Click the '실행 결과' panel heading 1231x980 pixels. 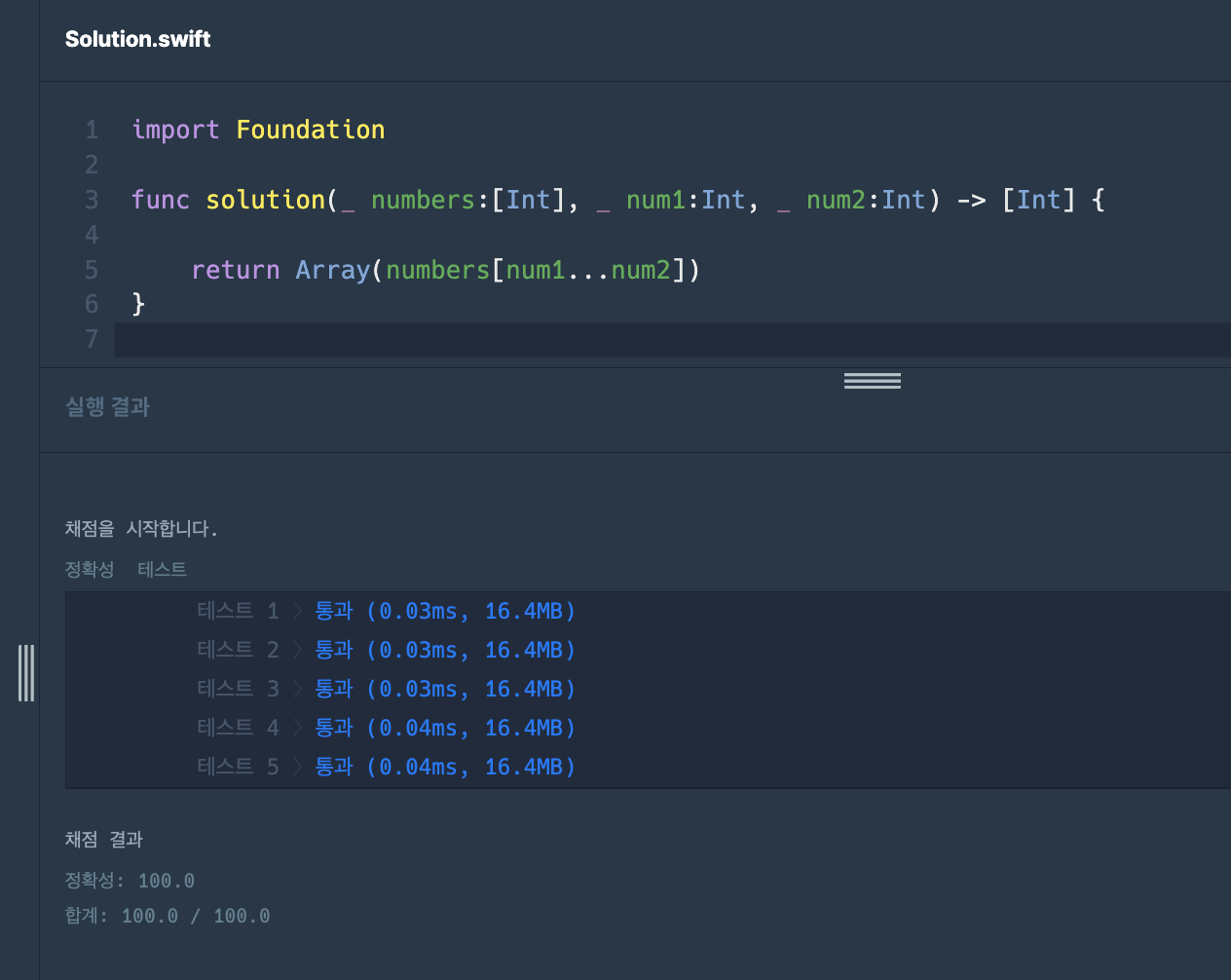click(107, 406)
